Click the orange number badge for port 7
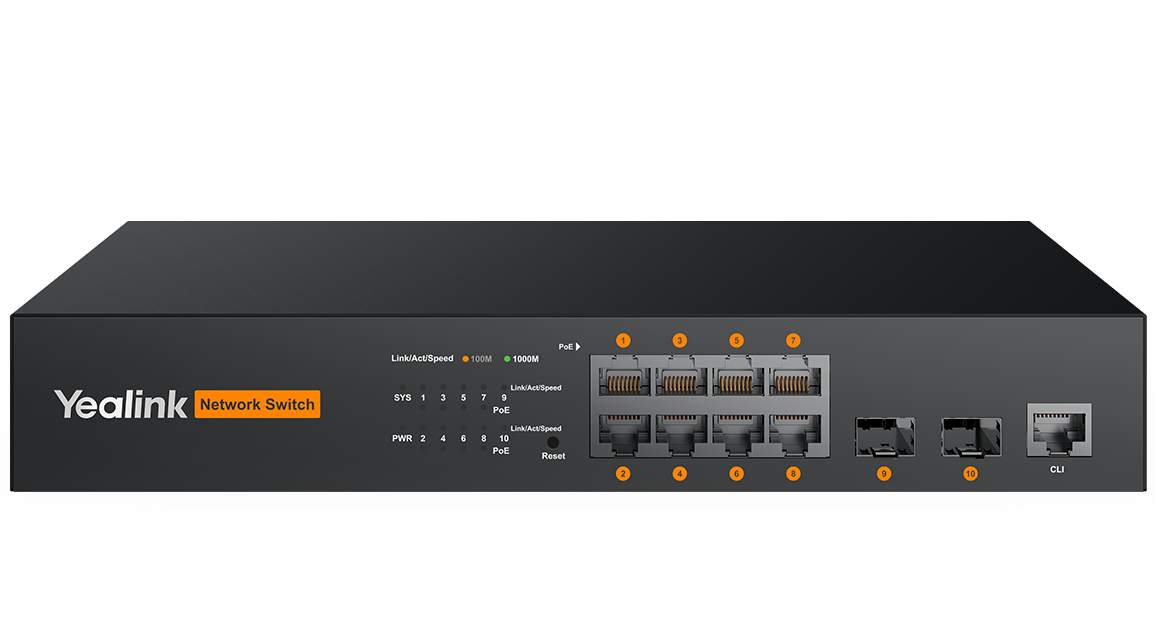Screen dimensions: 1159x632 791,340
